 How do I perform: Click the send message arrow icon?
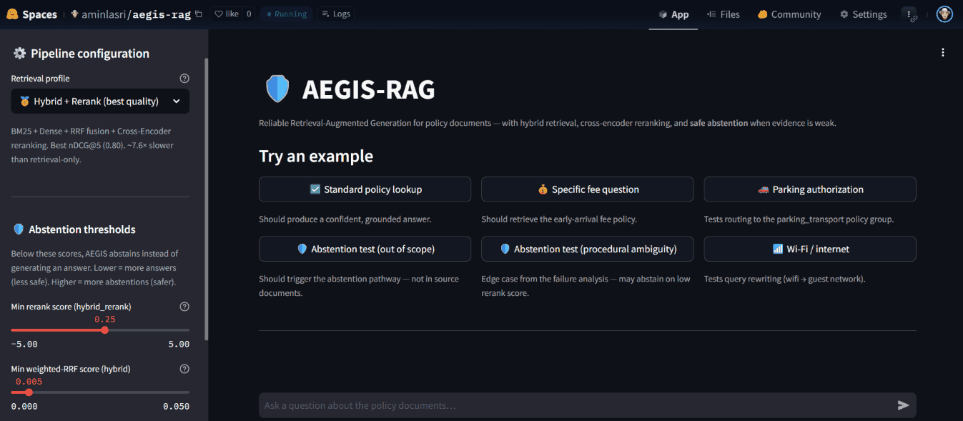click(903, 405)
